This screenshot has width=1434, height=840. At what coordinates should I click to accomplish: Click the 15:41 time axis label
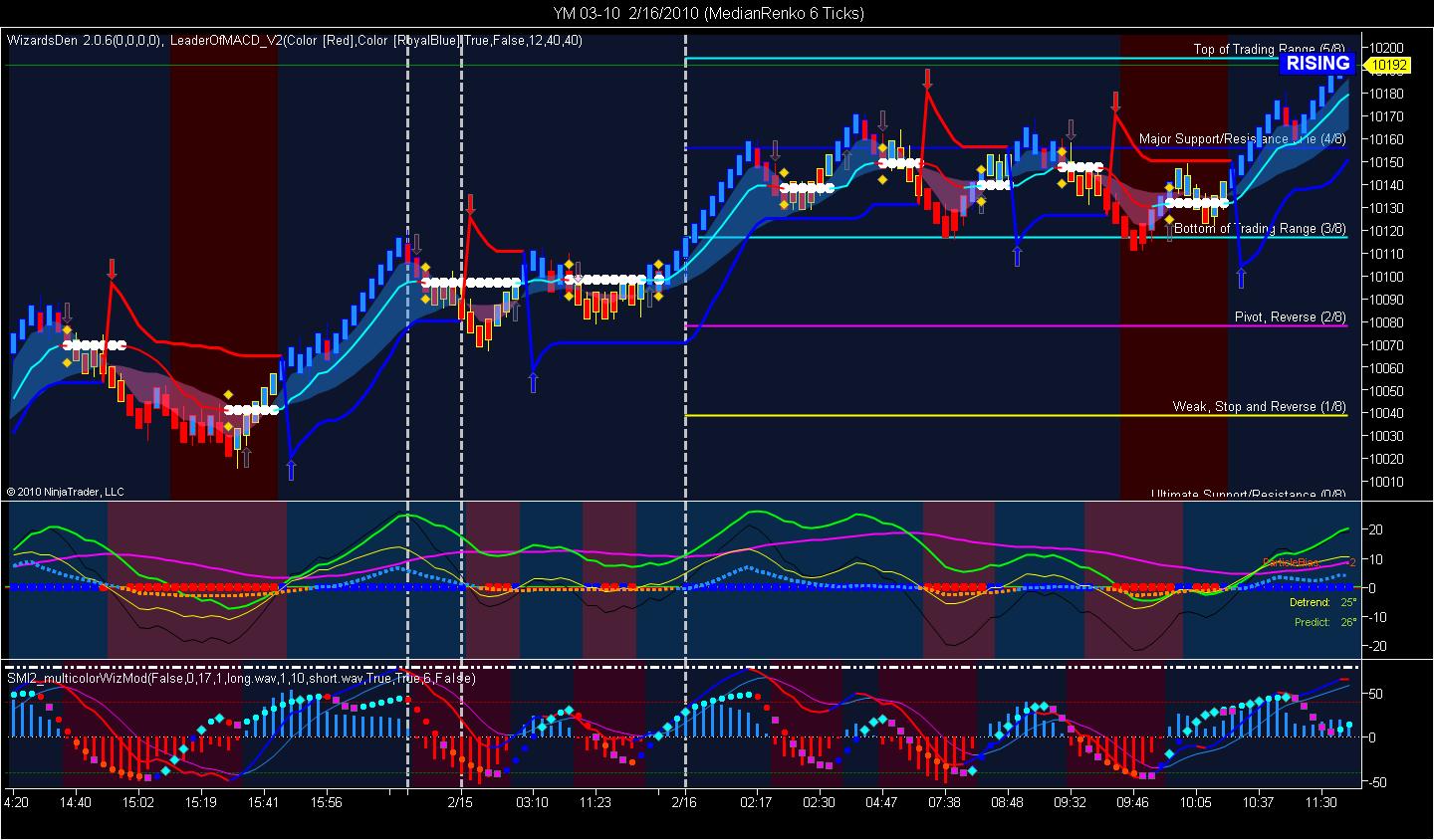[x=263, y=802]
